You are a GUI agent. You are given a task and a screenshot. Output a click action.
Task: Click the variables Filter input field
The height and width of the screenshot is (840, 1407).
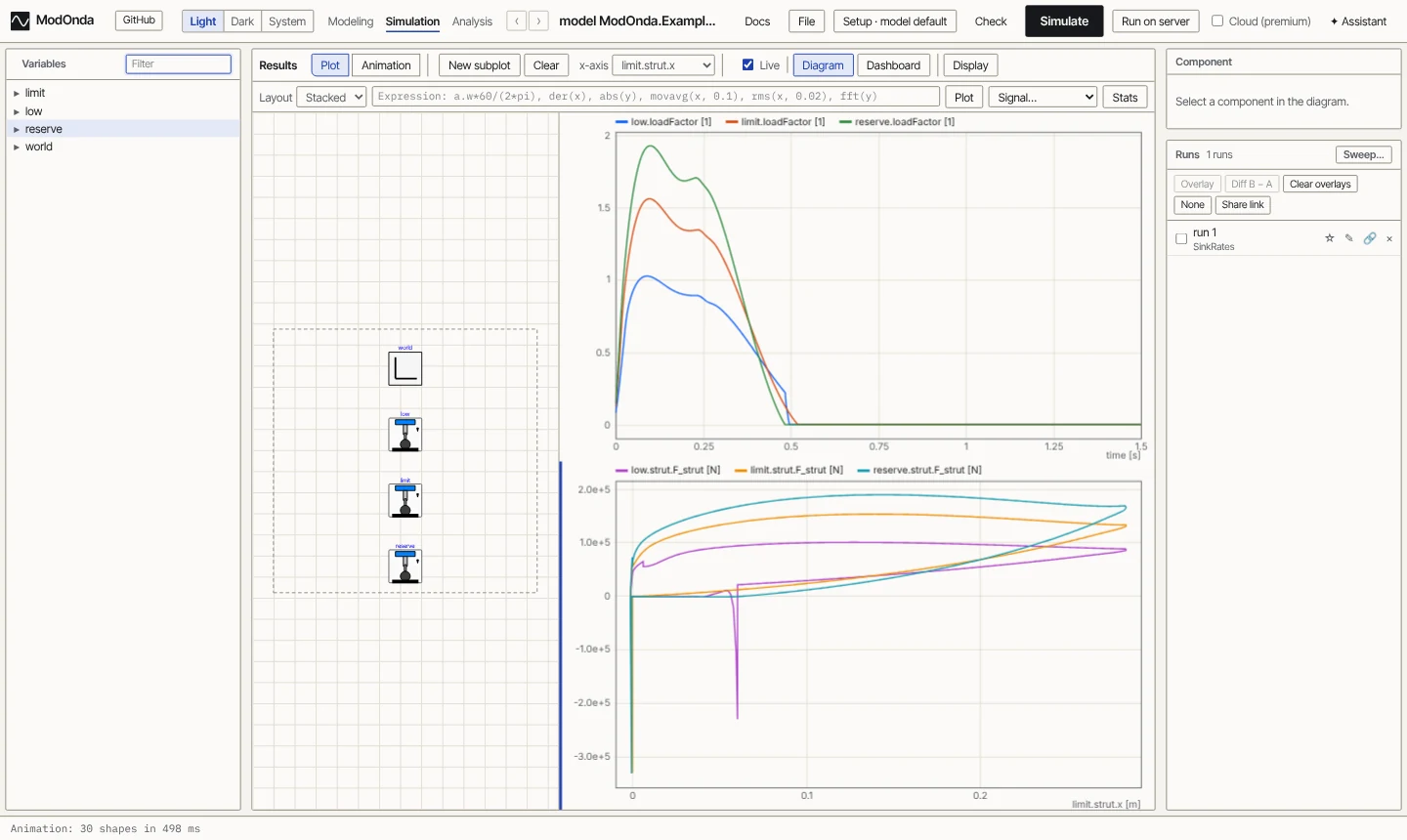click(x=179, y=64)
